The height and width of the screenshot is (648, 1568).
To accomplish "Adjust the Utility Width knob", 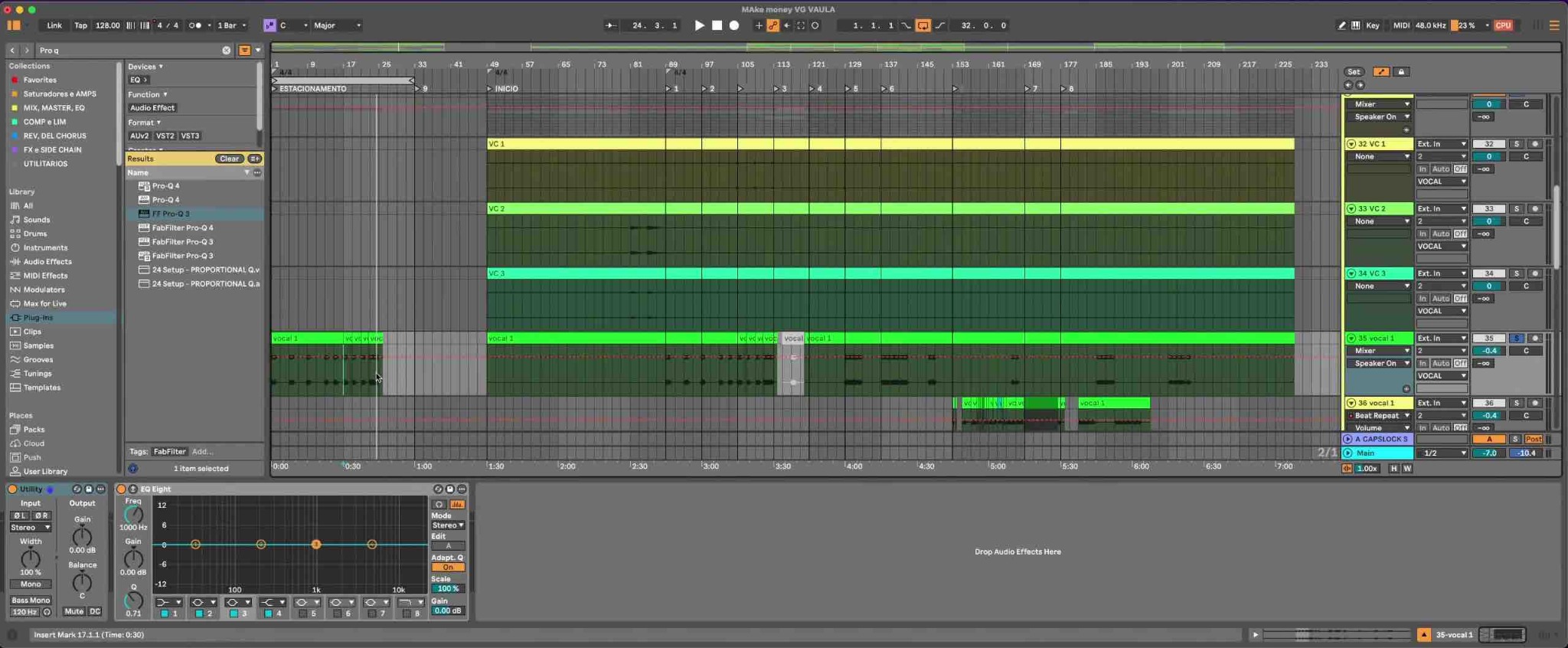I will coord(31,558).
